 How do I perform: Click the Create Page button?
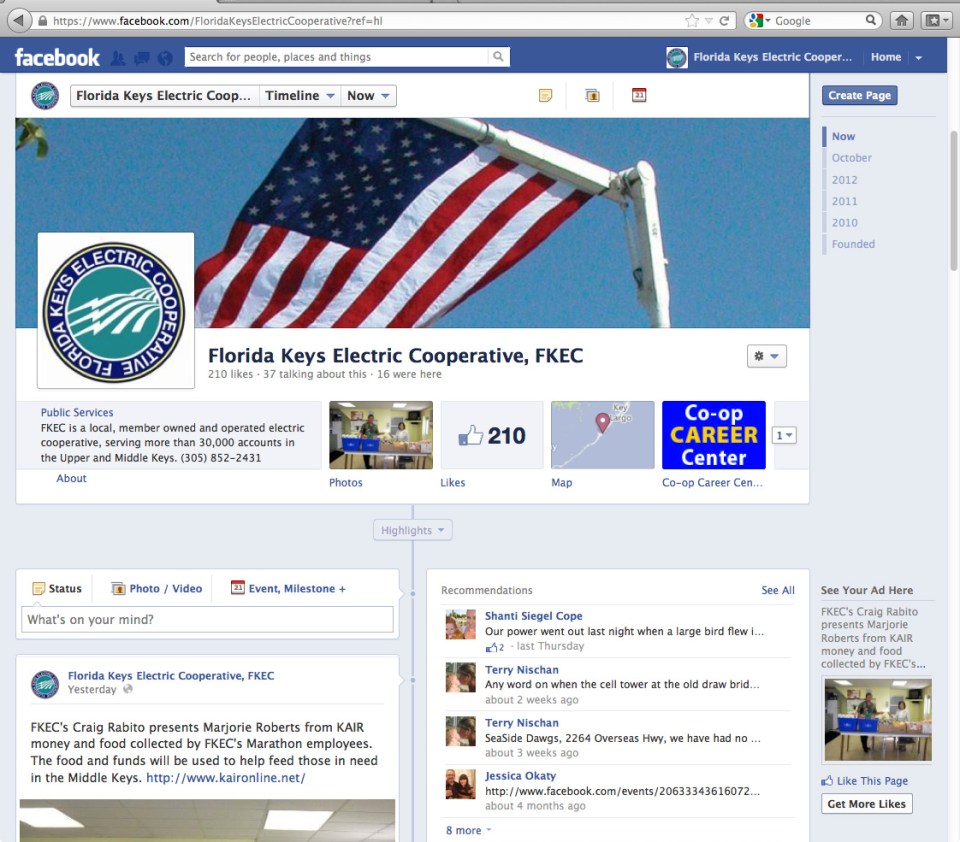(859, 96)
